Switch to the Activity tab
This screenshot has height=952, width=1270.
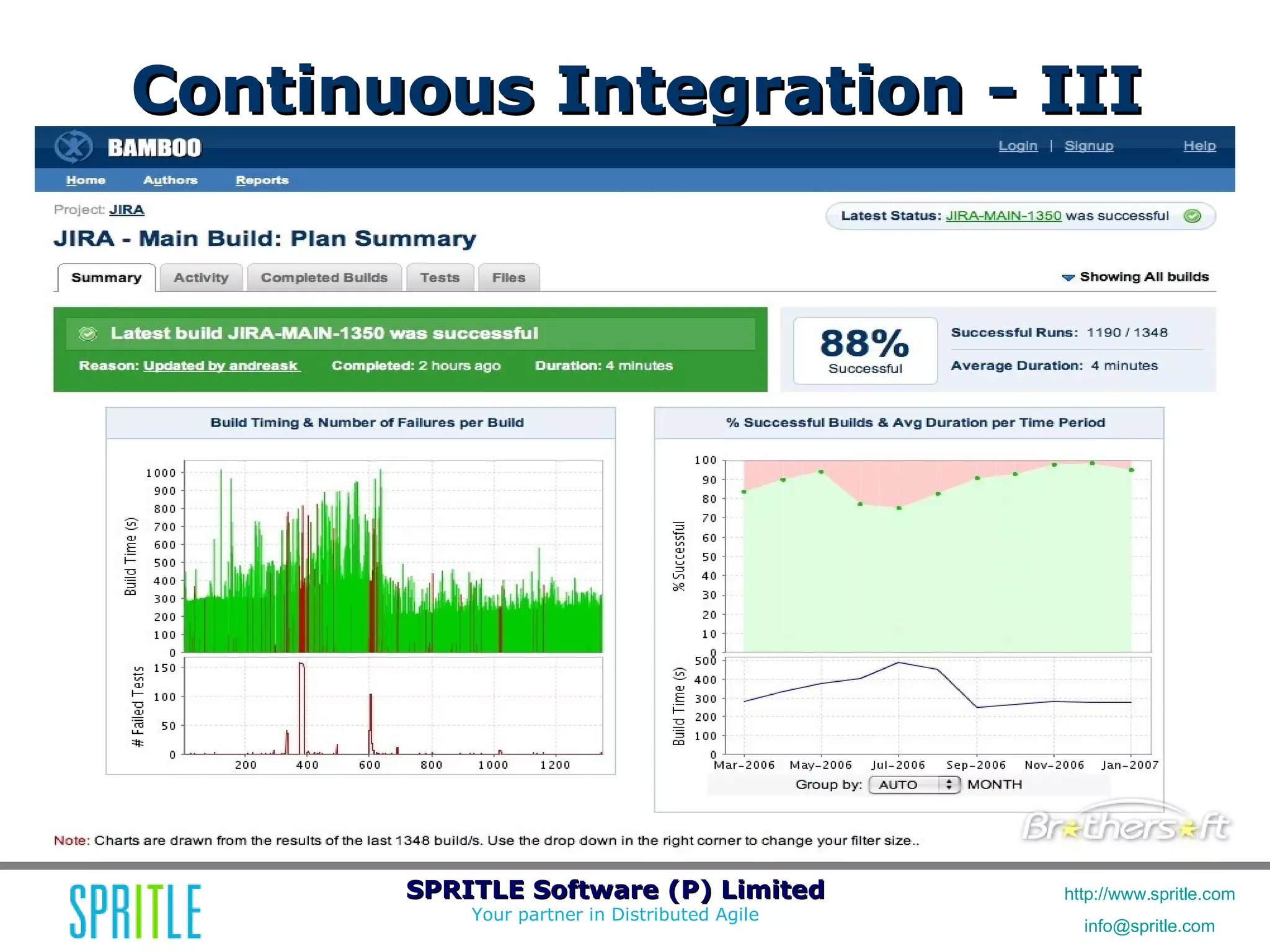pyautogui.click(x=201, y=278)
